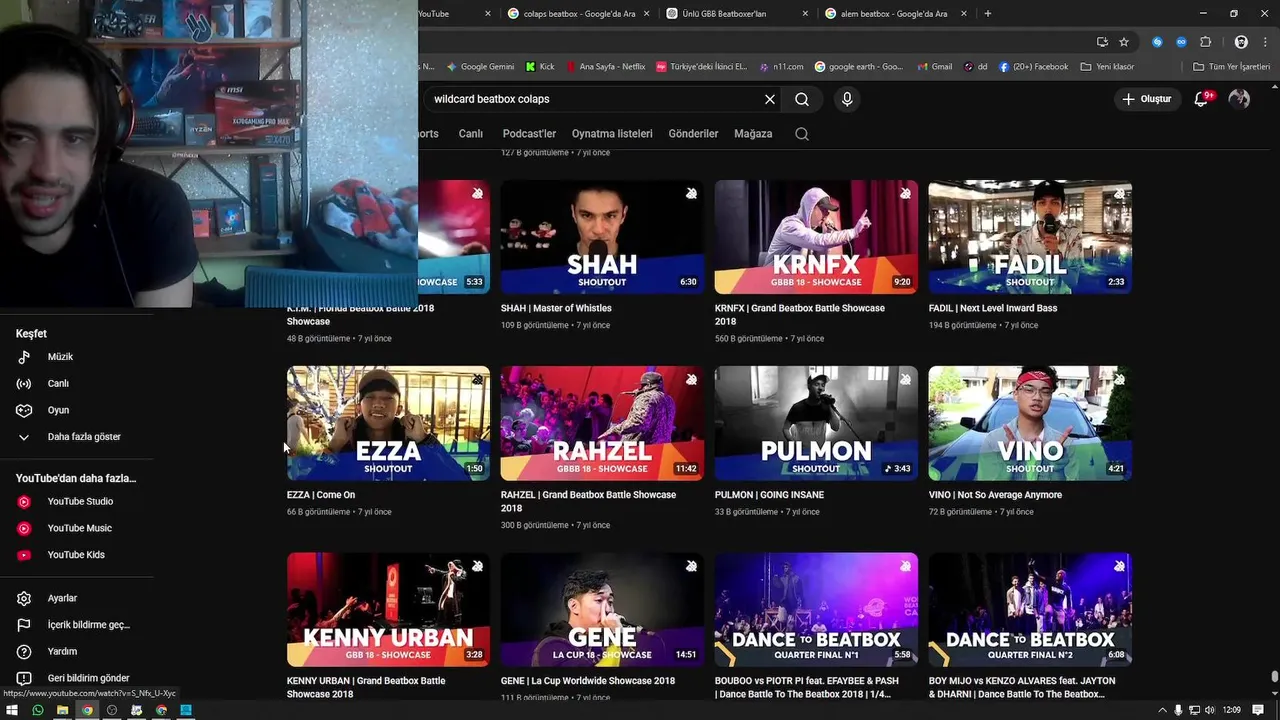Play the PULMON GOING INSANE thumbnail
1280x720 pixels.
pyautogui.click(x=816, y=423)
